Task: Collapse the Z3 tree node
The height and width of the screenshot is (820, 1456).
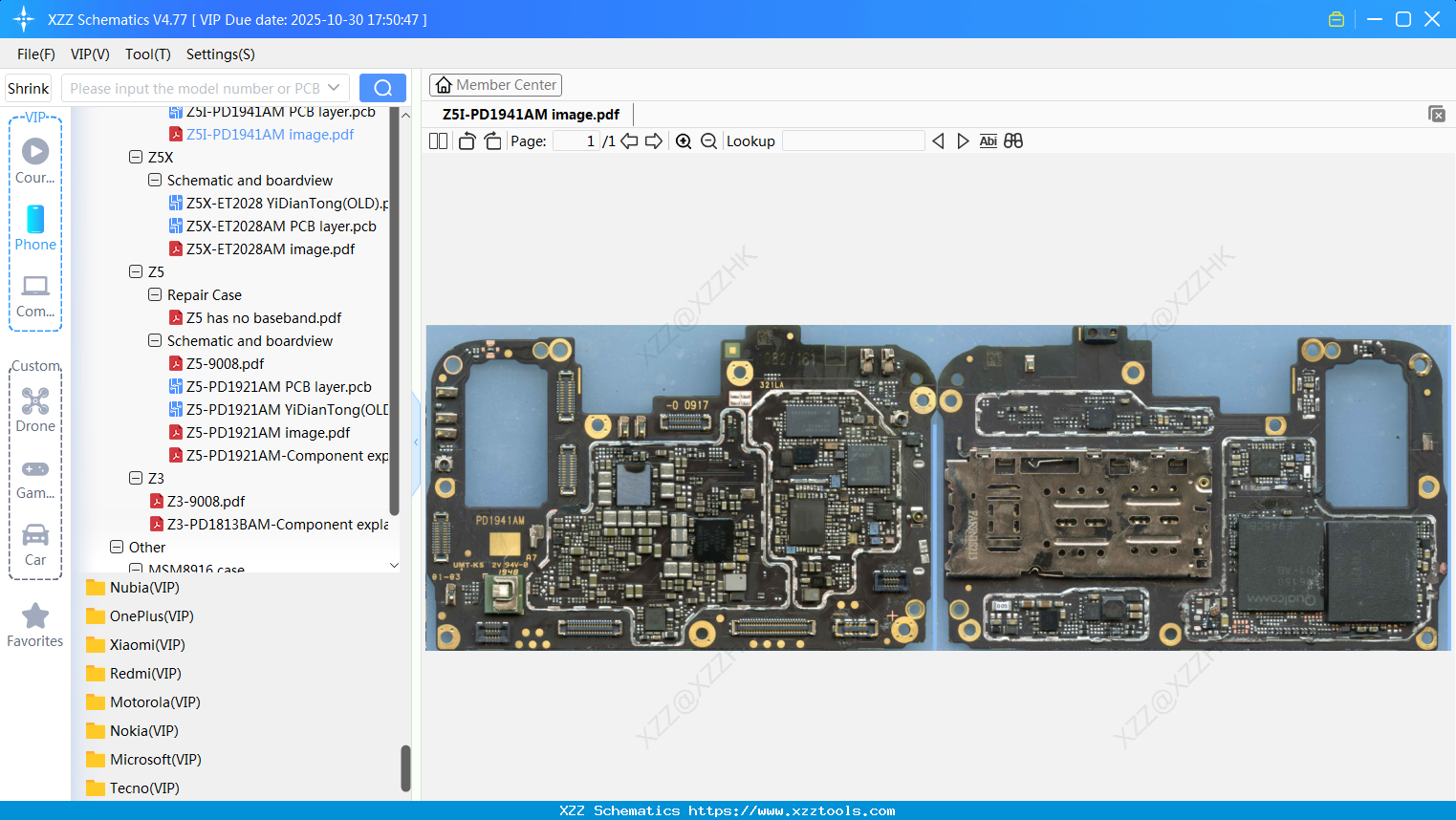Action: point(136,478)
